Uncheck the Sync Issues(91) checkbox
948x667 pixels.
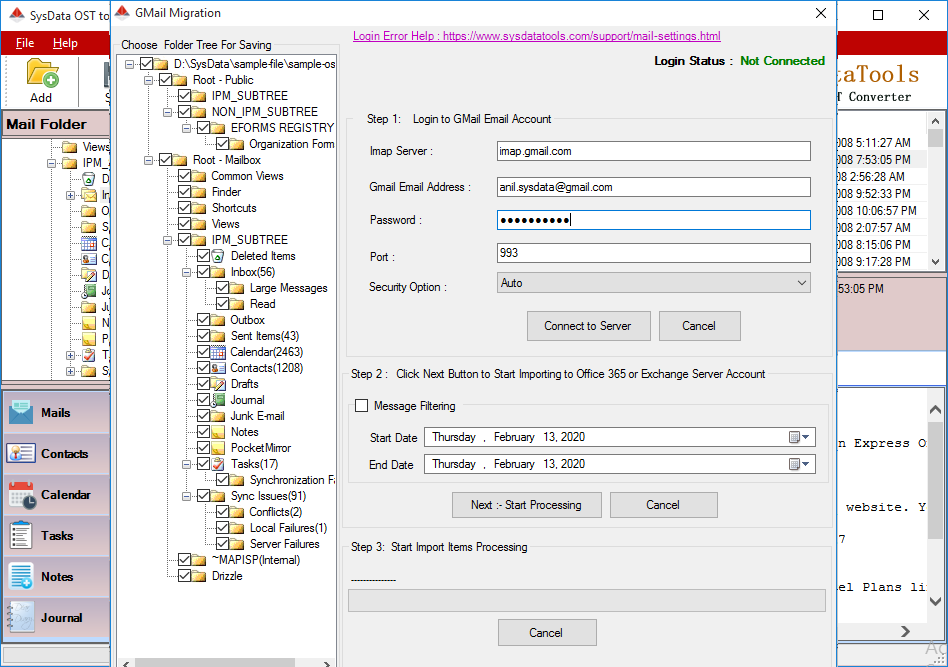(203, 496)
